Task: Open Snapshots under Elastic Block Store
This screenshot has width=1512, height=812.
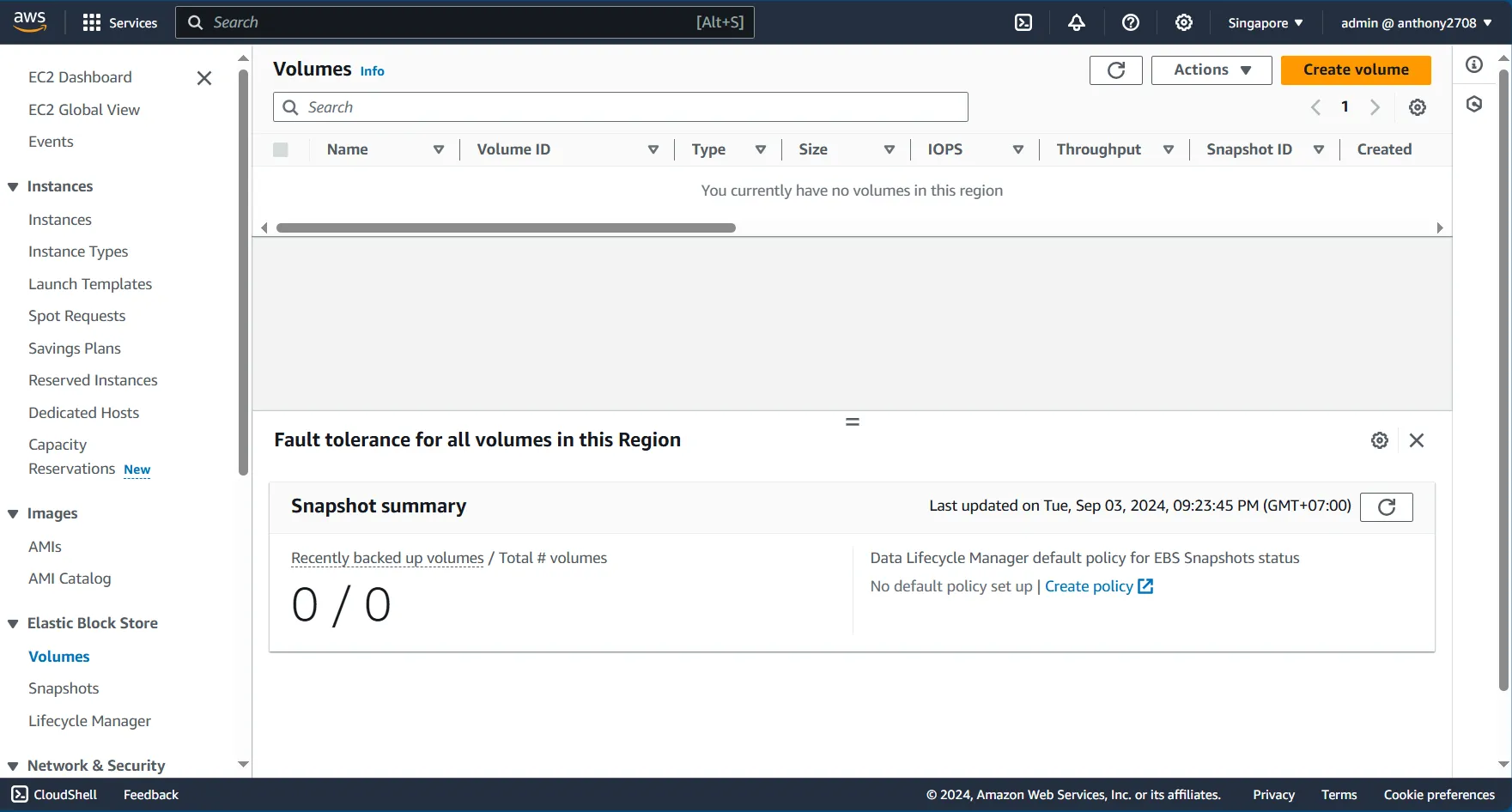Action: (x=64, y=688)
